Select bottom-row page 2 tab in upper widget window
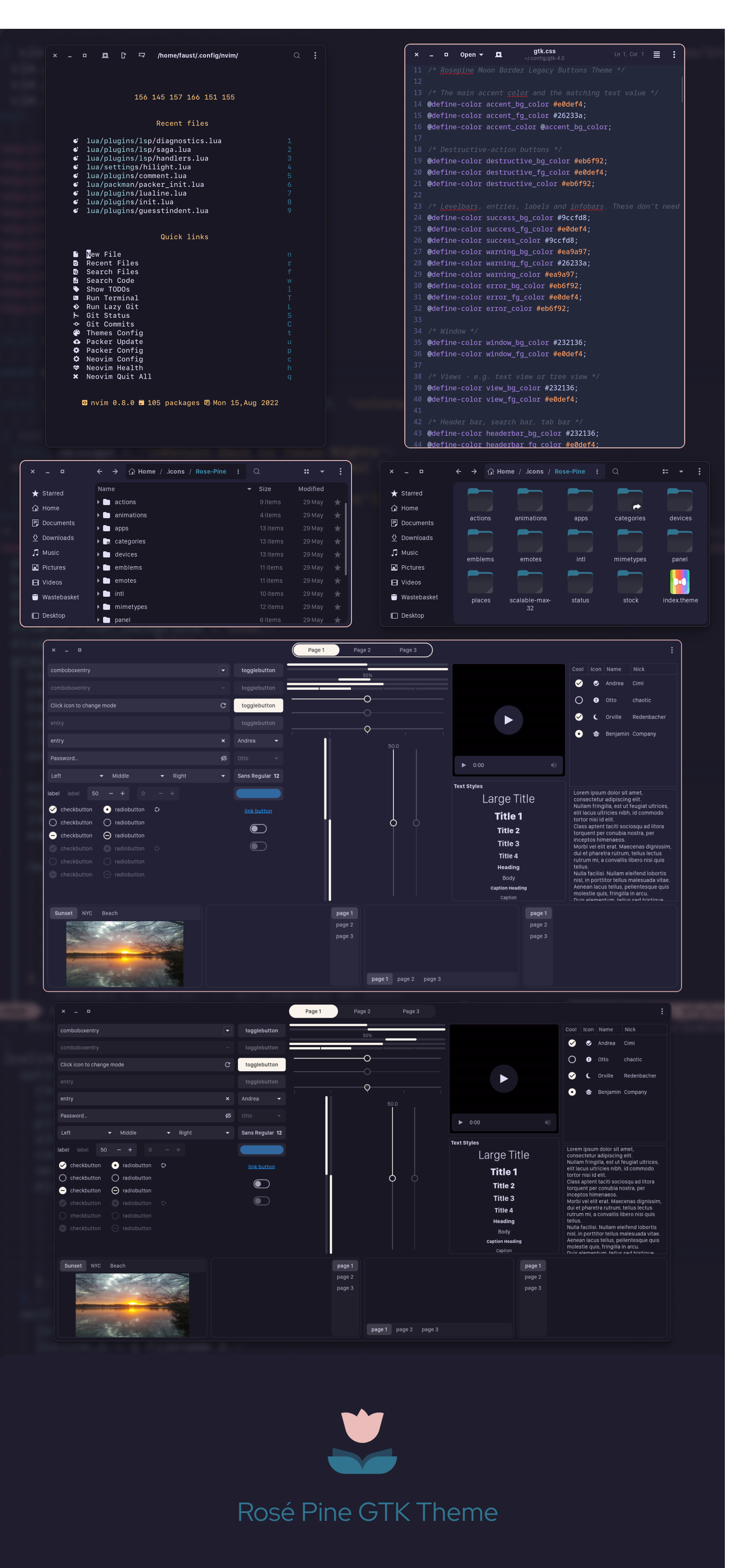The image size is (755, 1568). [x=406, y=979]
